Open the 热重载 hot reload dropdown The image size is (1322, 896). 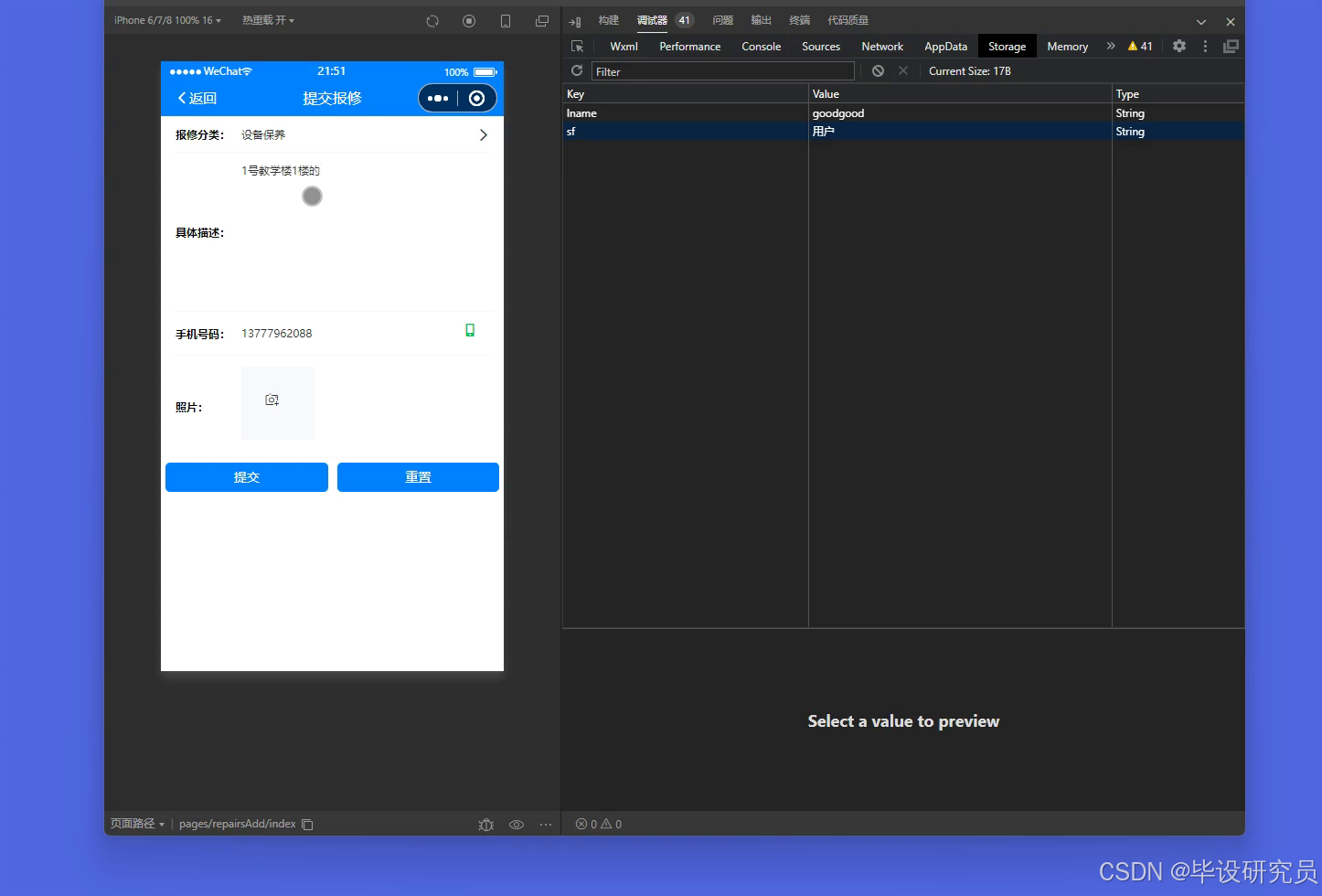(268, 20)
